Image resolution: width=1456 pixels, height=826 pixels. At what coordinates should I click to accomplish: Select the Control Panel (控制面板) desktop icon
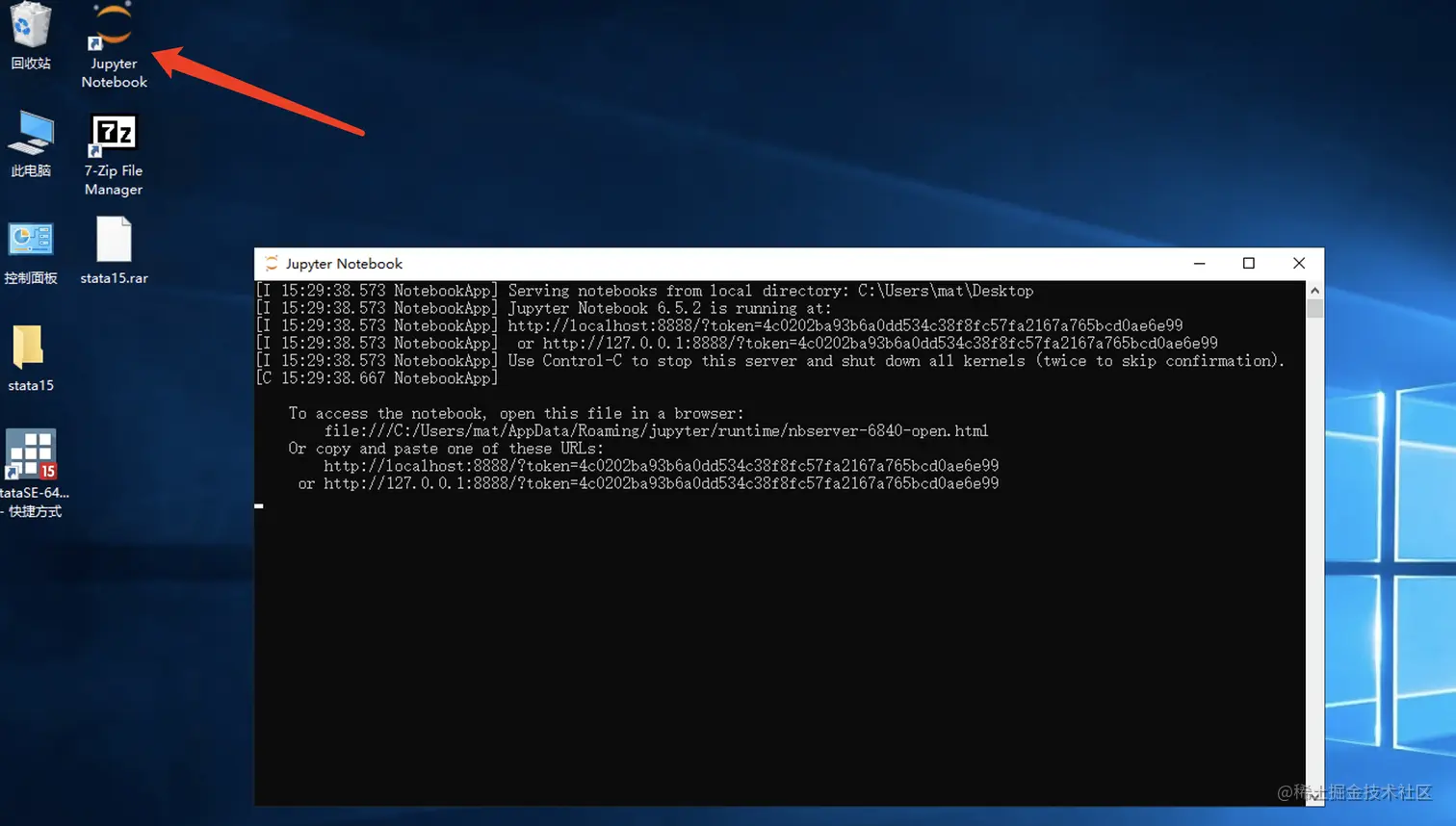point(31,252)
